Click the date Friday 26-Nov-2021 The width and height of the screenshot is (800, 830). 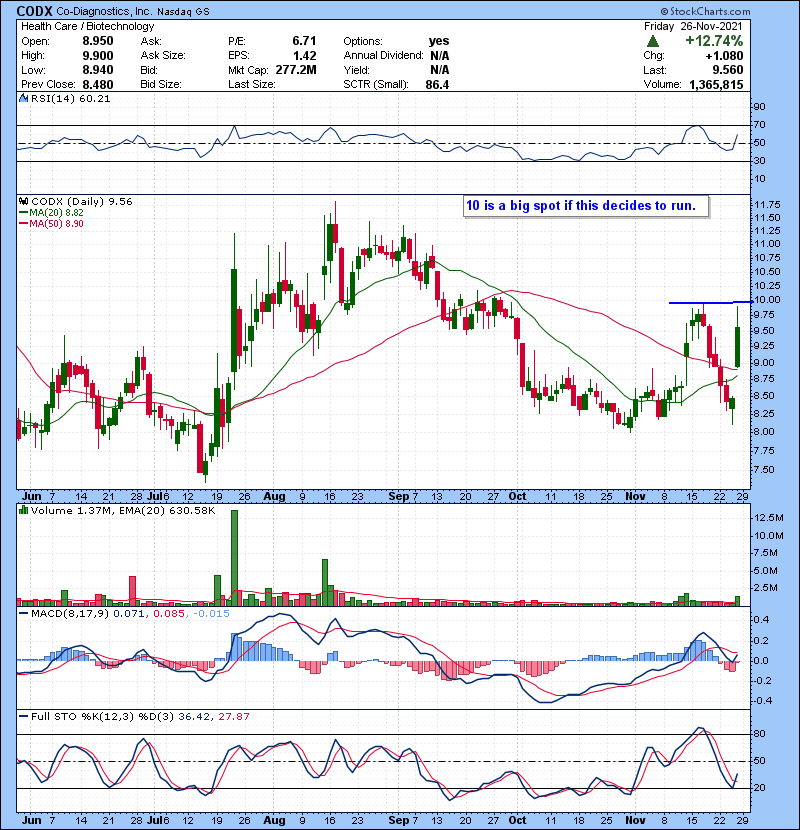click(693, 26)
